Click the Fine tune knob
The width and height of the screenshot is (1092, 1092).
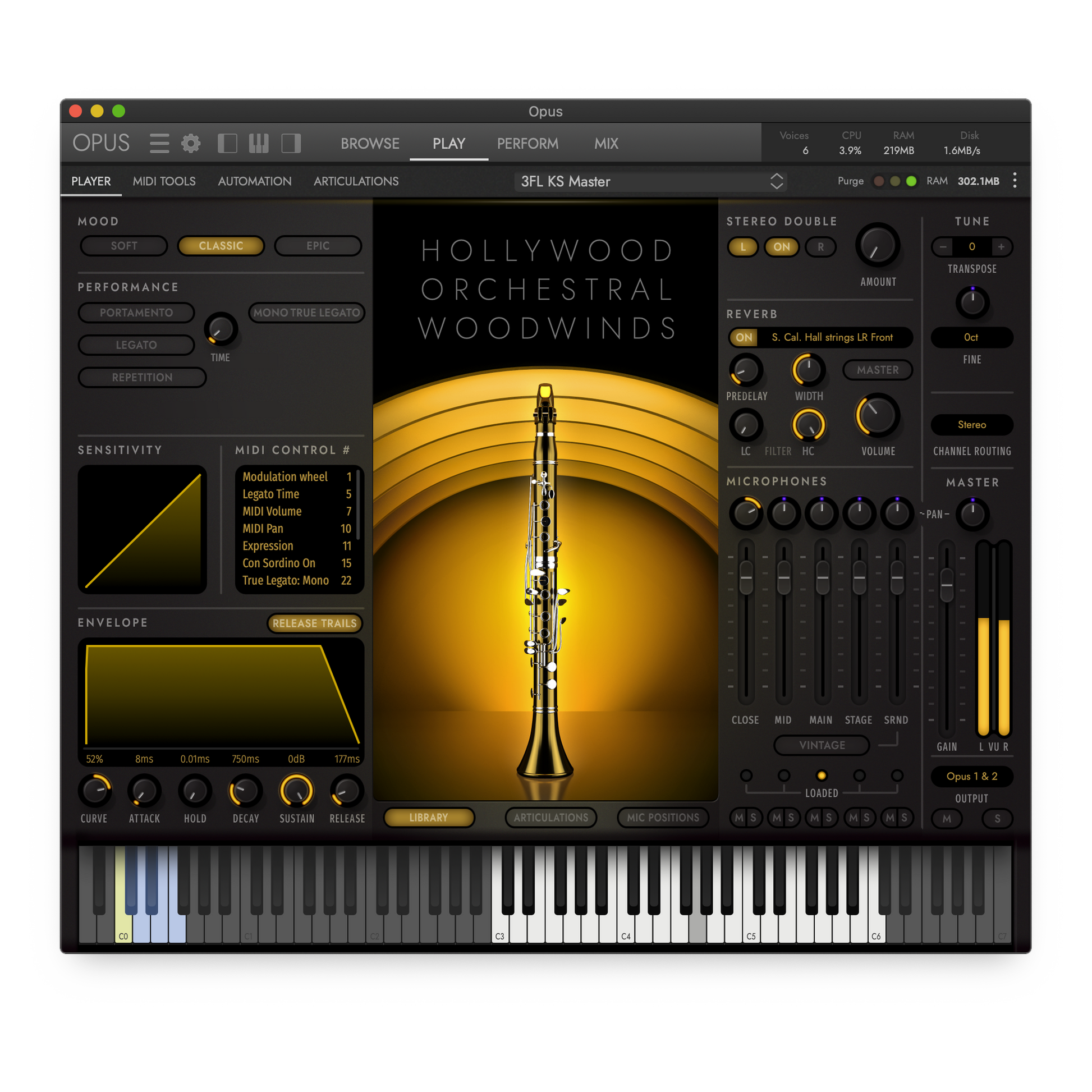(x=972, y=302)
